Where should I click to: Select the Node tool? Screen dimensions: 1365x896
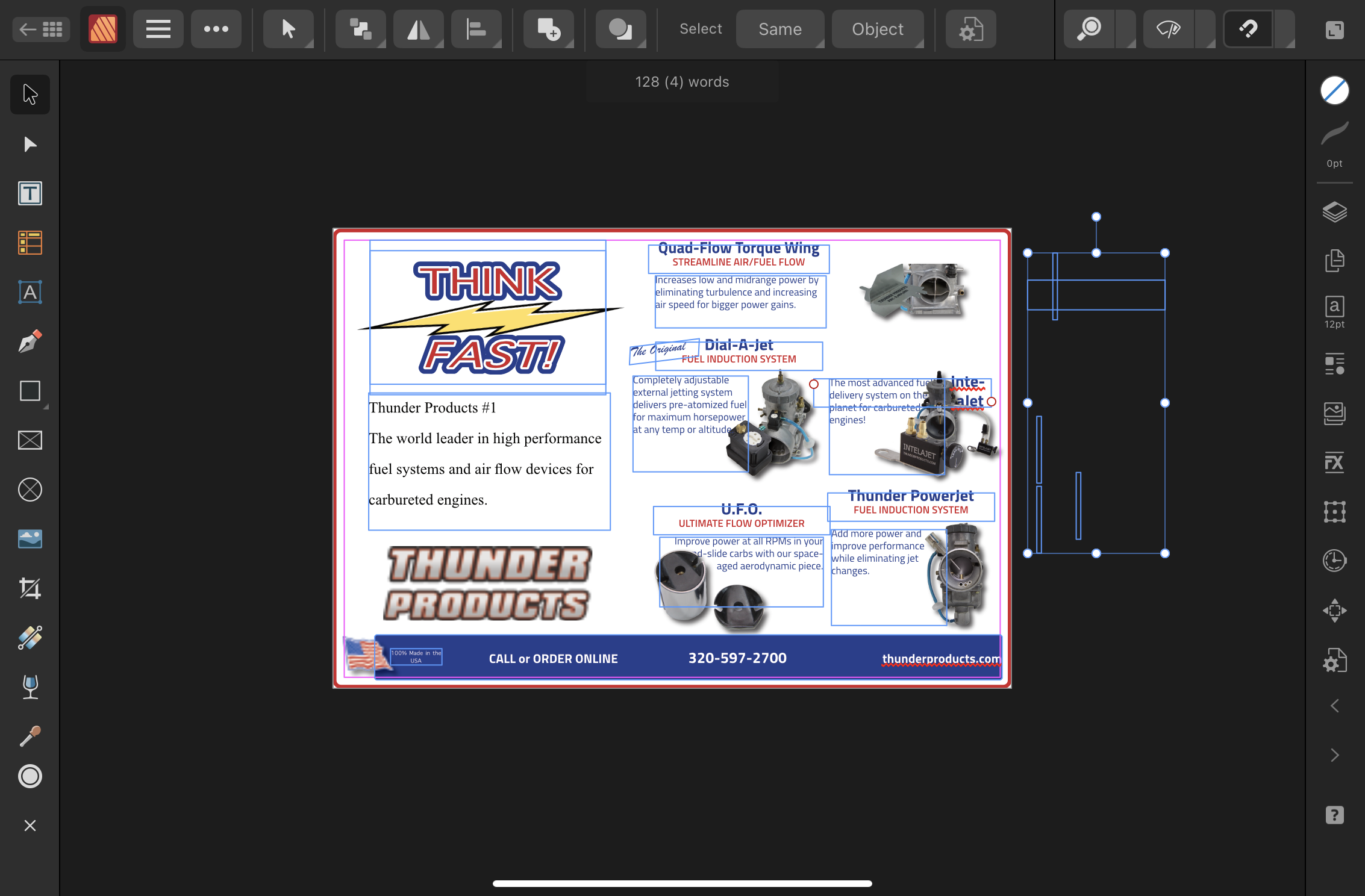[x=30, y=145]
